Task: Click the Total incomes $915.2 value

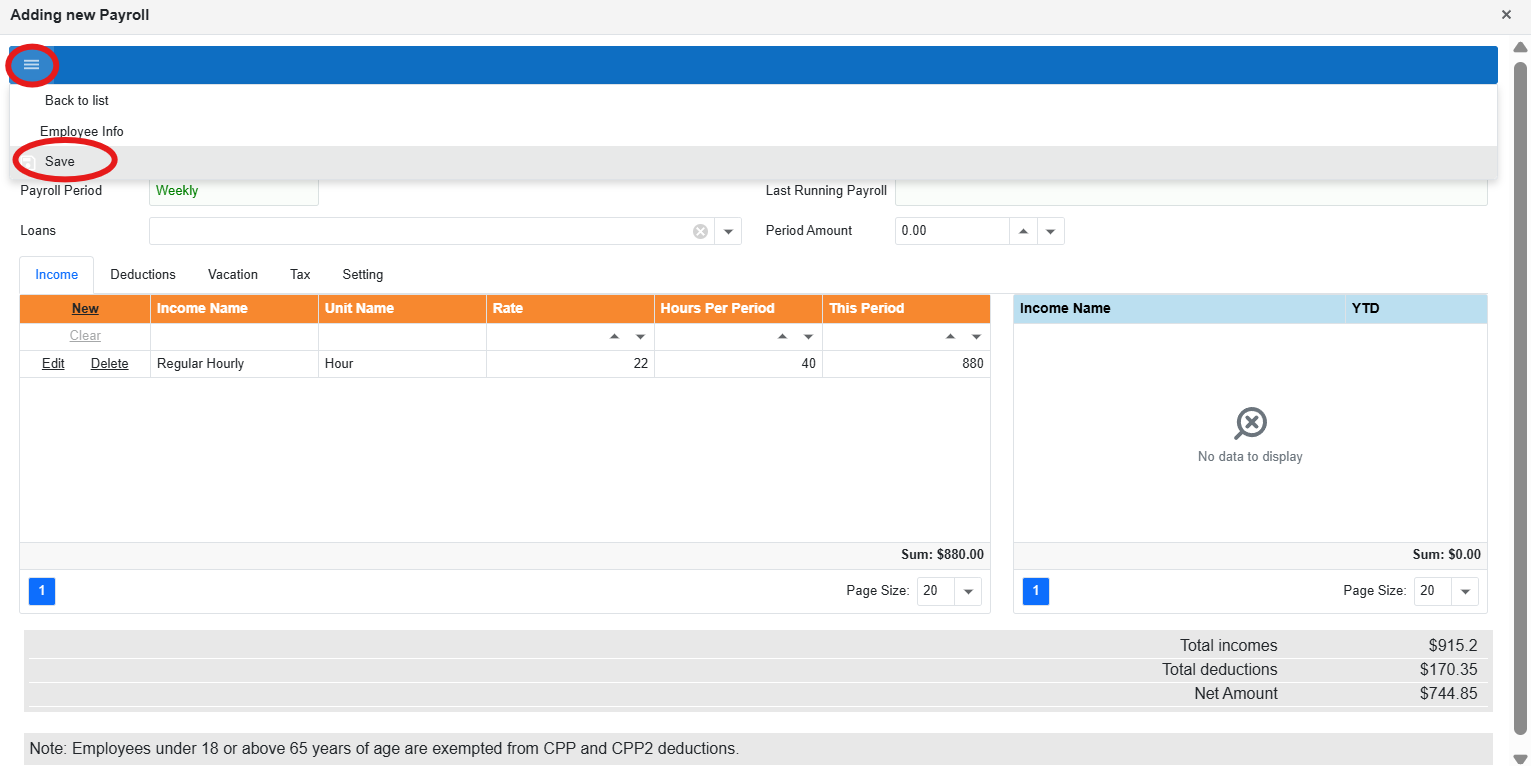Action: [1453, 645]
